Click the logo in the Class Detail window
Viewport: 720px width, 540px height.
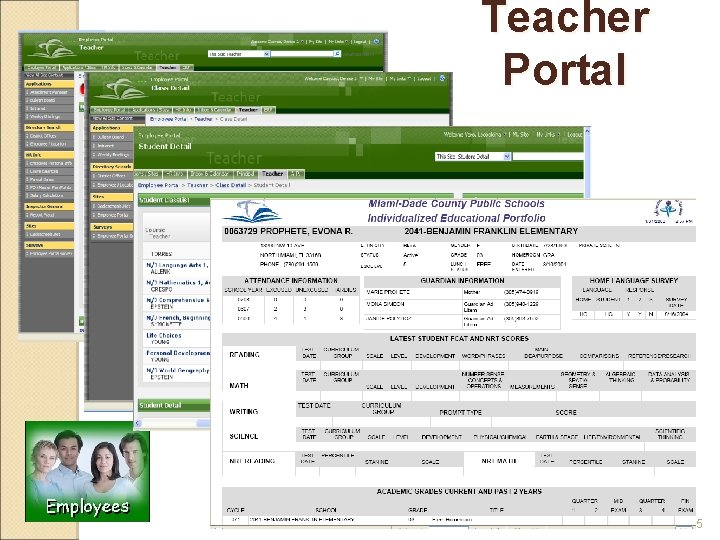(x=121, y=89)
